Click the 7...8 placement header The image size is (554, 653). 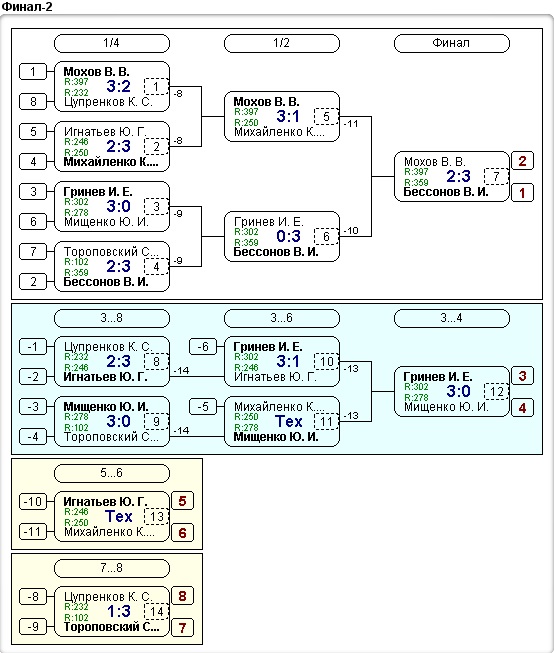(x=112, y=568)
